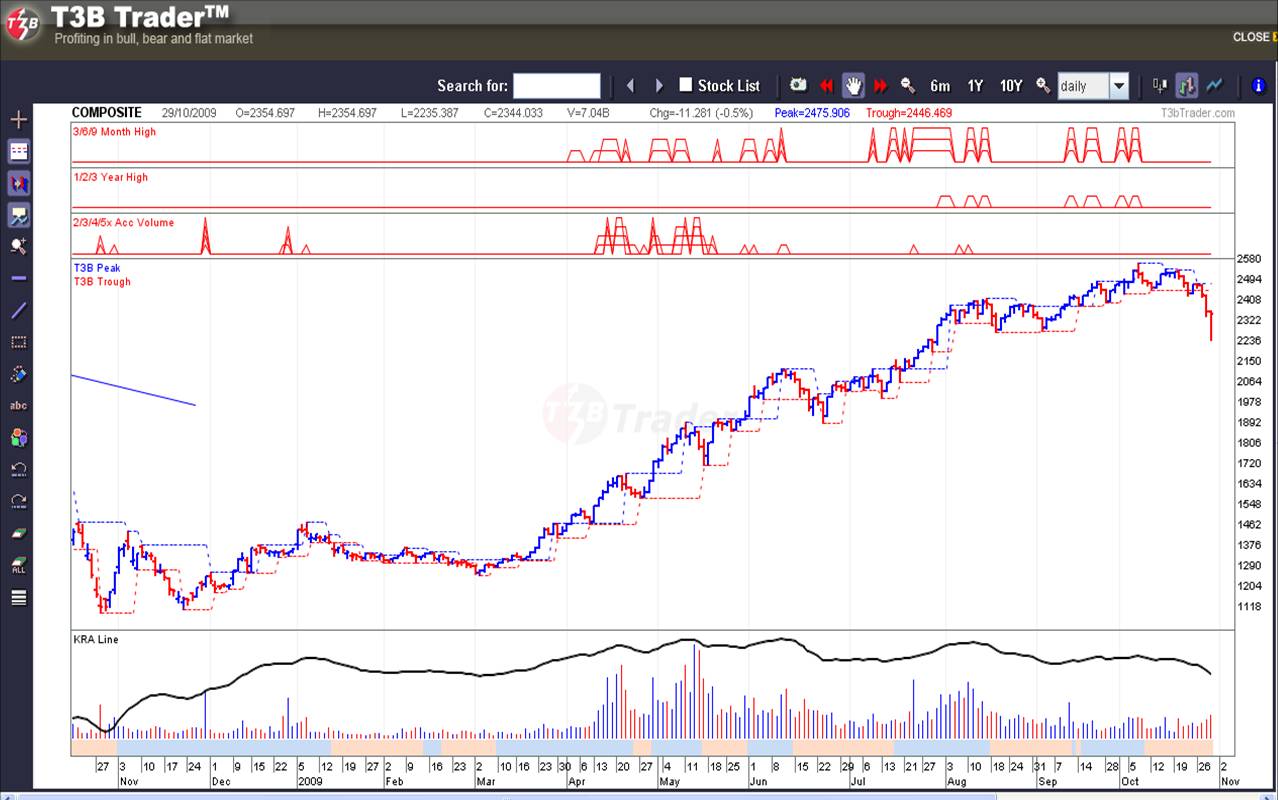Select the hand pan tool
The height and width of the screenshot is (800, 1278).
[x=853, y=86]
